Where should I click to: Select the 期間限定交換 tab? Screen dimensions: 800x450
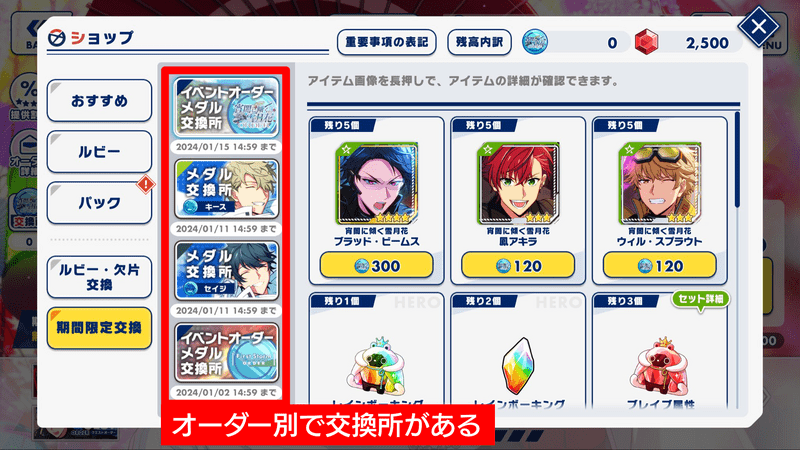point(99,328)
